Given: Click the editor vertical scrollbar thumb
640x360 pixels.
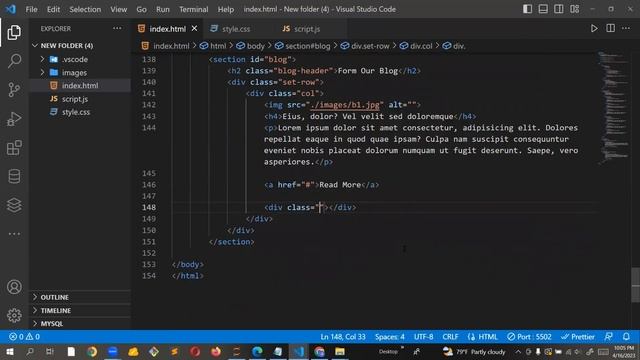Looking at the screenshot, I should (x=636, y=284).
